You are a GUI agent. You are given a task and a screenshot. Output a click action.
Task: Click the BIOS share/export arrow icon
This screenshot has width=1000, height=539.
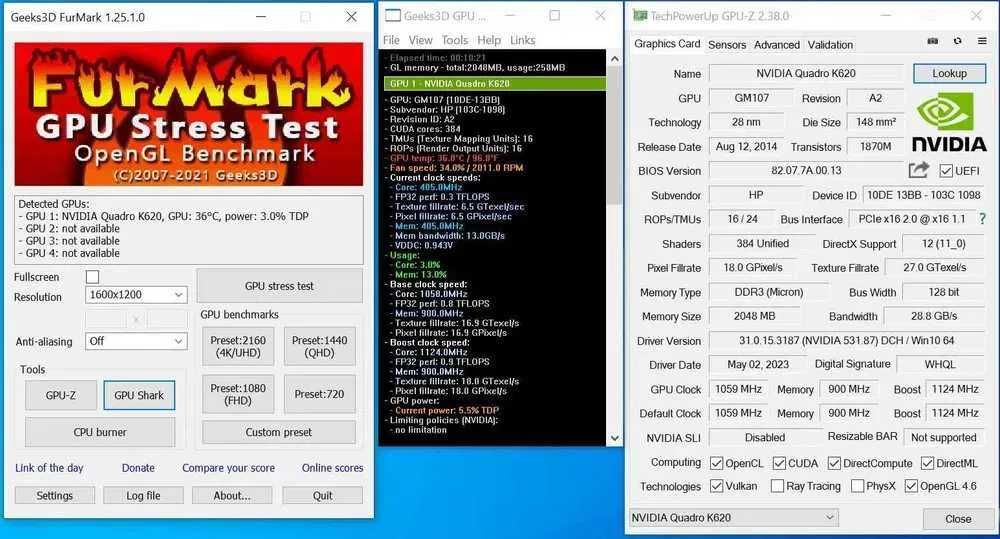tap(918, 170)
